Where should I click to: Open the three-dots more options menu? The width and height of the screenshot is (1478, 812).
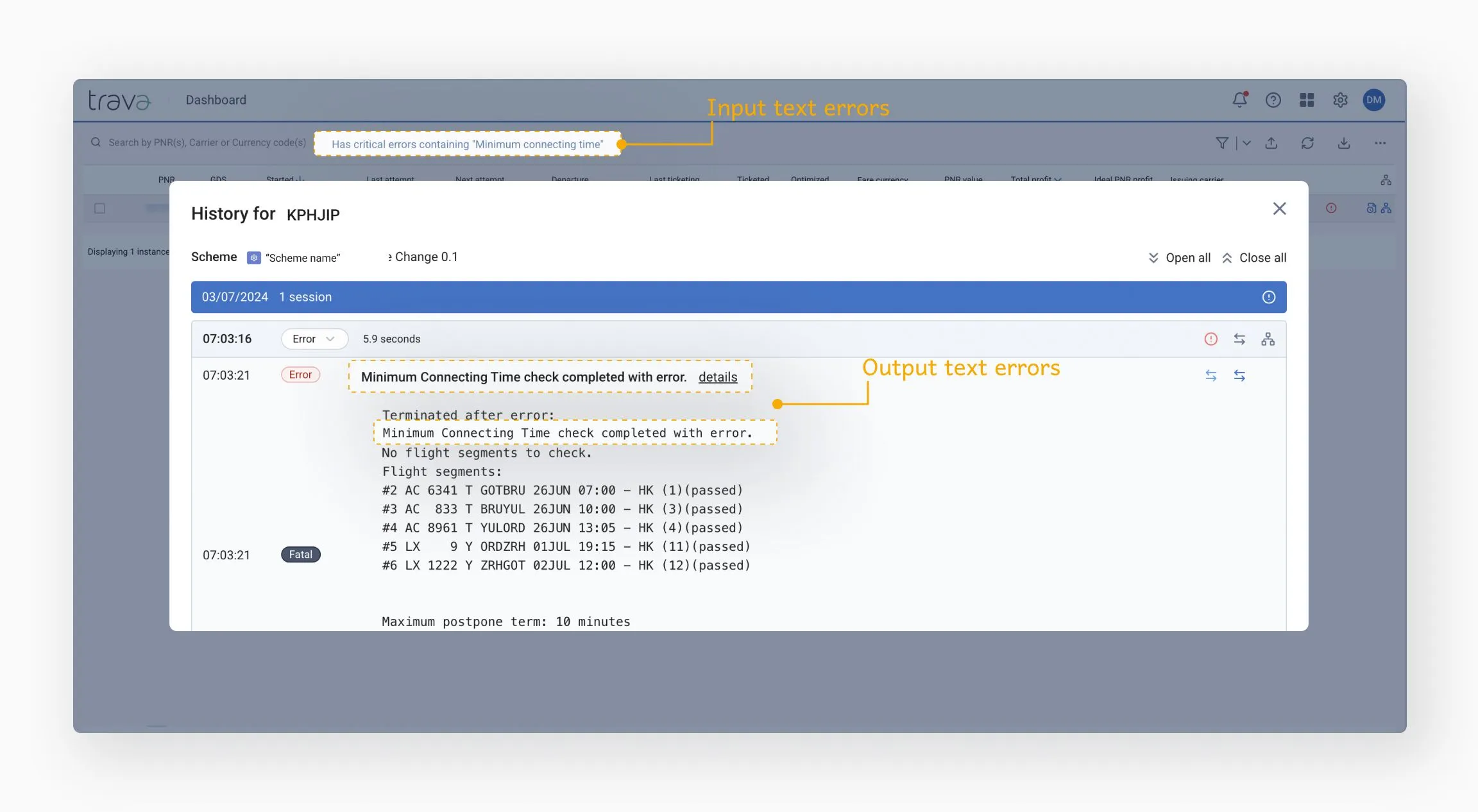coord(1380,143)
